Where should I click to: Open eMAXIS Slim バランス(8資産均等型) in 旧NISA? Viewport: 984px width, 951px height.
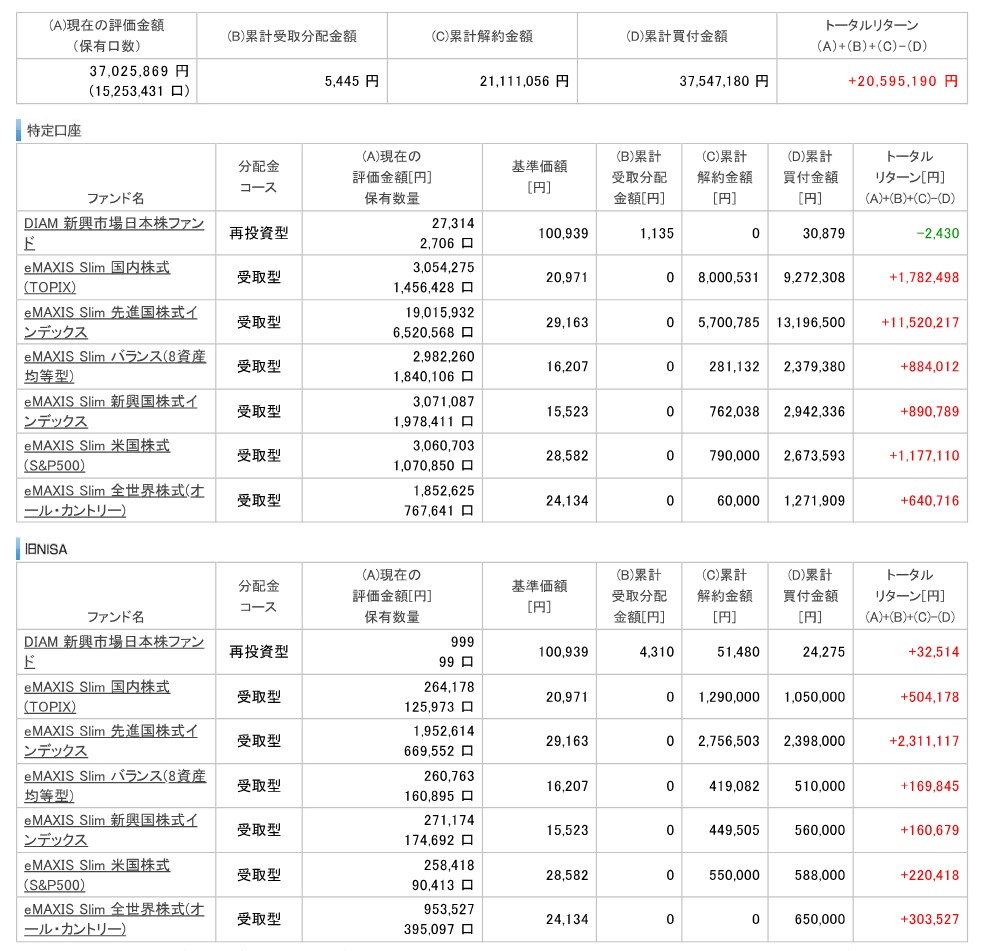115,786
